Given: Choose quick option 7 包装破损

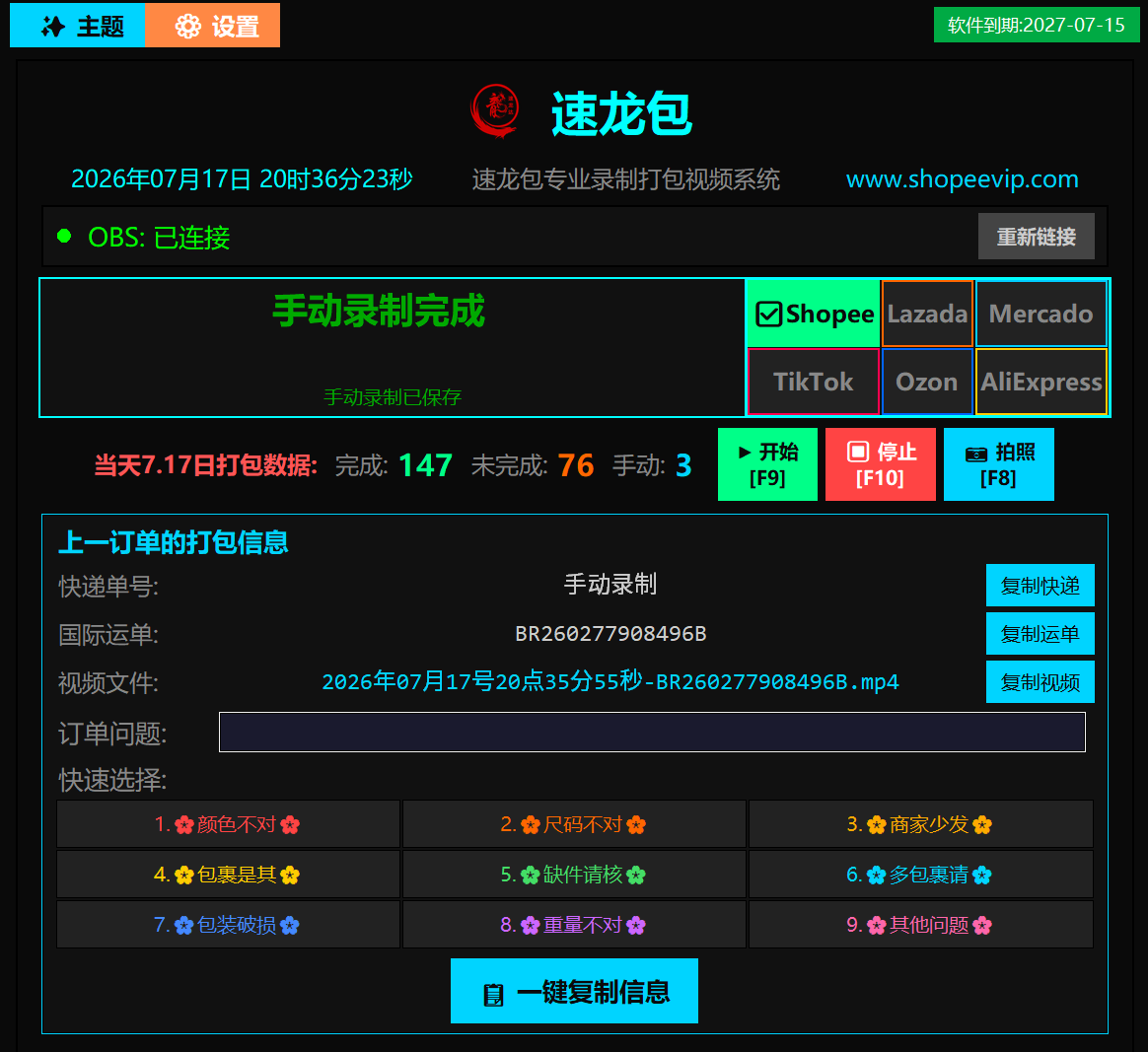Looking at the screenshot, I should [x=228, y=925].
